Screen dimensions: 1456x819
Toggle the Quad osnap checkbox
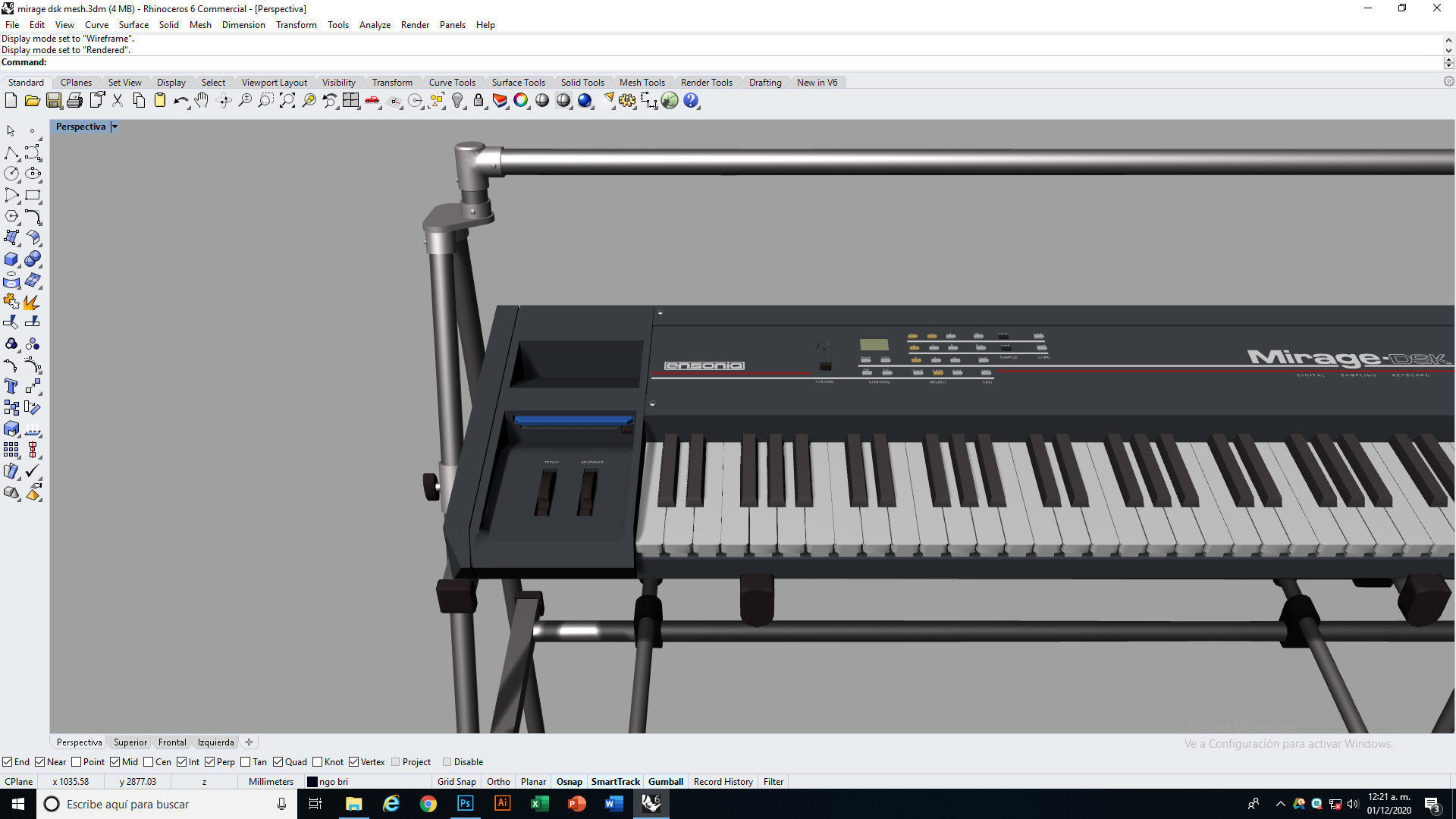click(x=278, y=762)
